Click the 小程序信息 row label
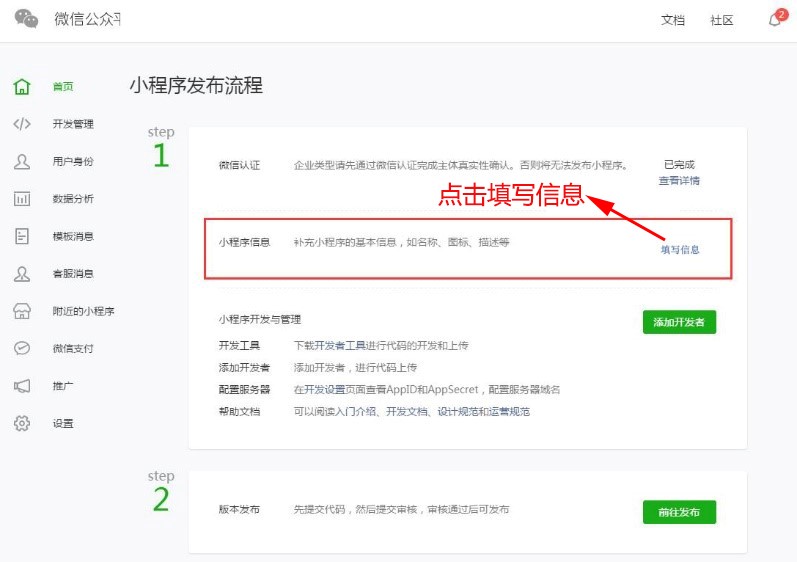This screenshot has height=562, width=797. coord(244,242)
